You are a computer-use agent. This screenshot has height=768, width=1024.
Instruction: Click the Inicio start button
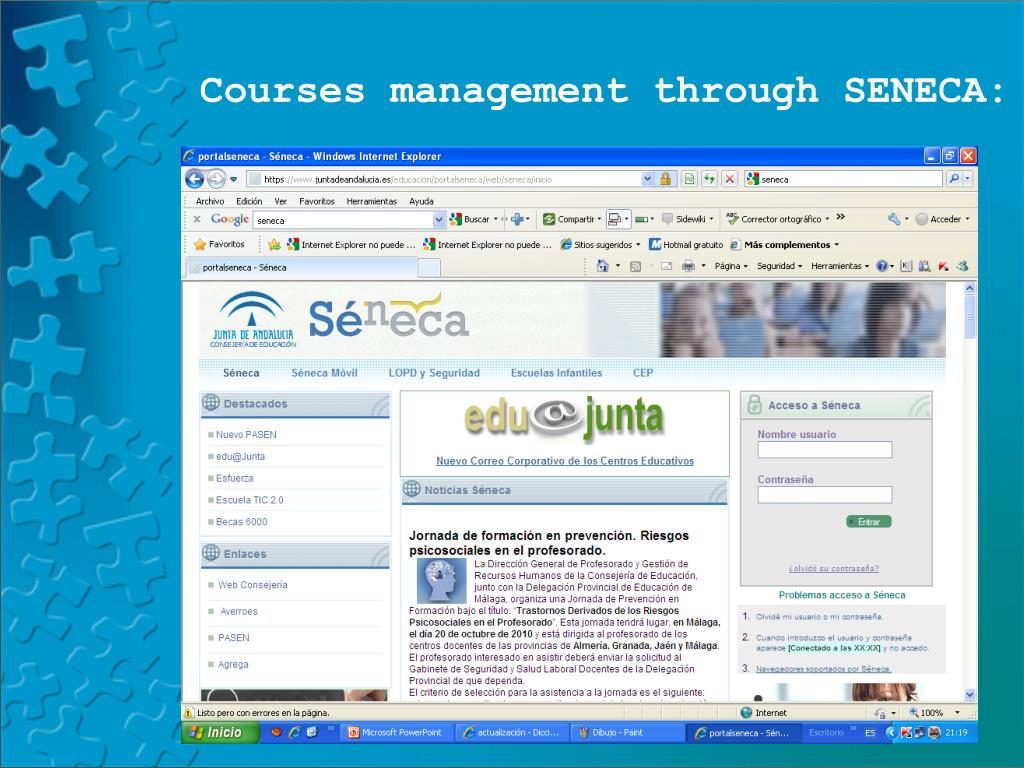[x=219, y=733]
